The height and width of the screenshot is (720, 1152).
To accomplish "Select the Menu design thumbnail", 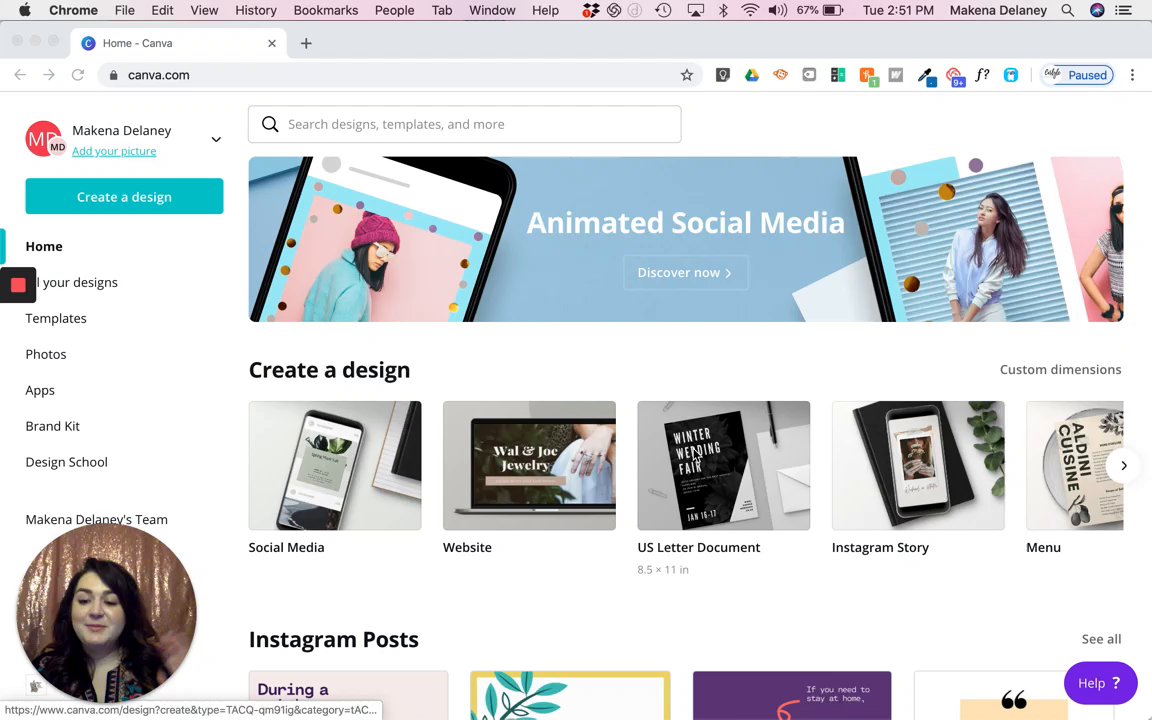I will click(1074, 465).
